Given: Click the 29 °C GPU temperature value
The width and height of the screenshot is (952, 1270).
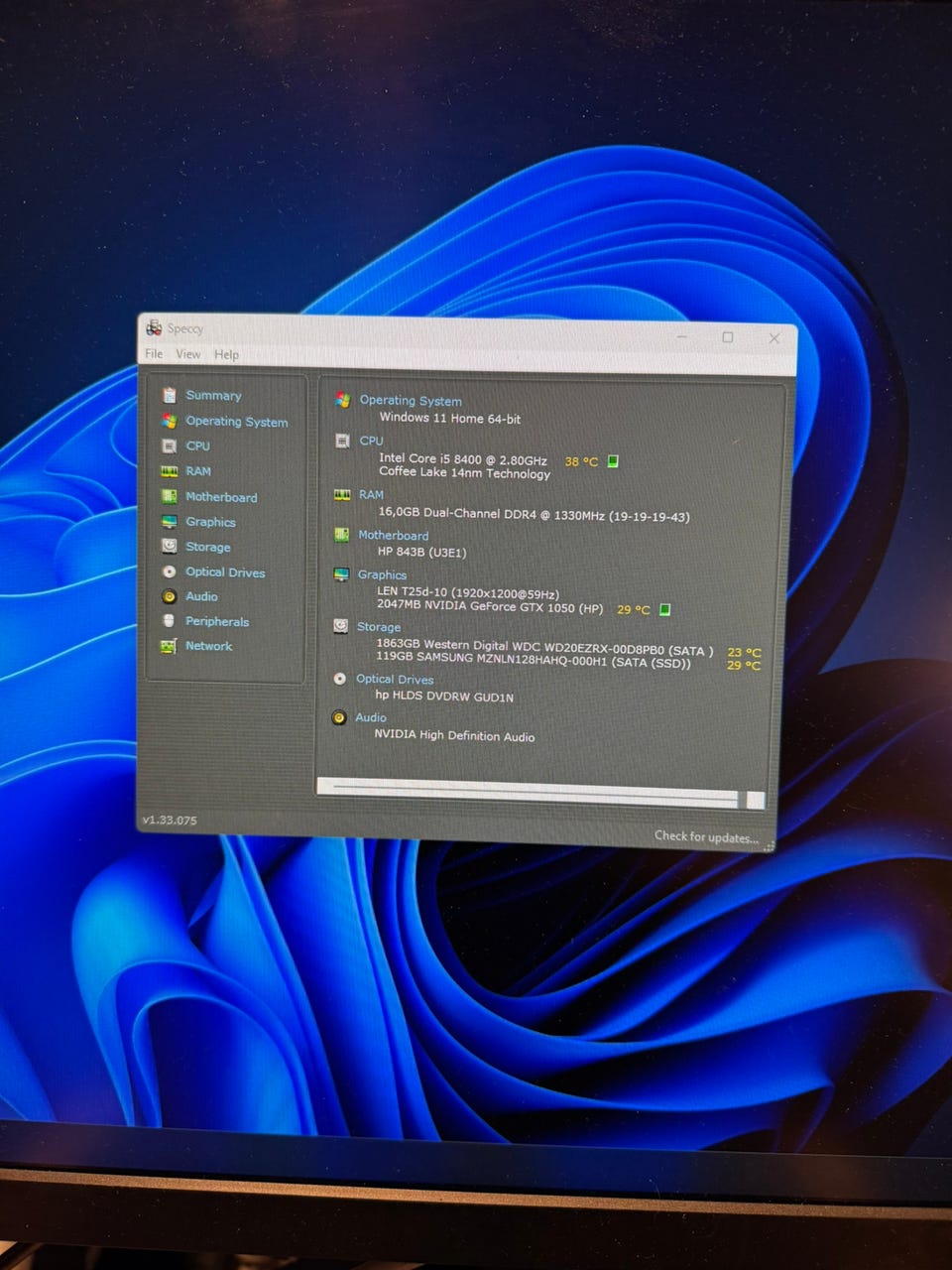Looking at the screenshot, I should (633, 609).
